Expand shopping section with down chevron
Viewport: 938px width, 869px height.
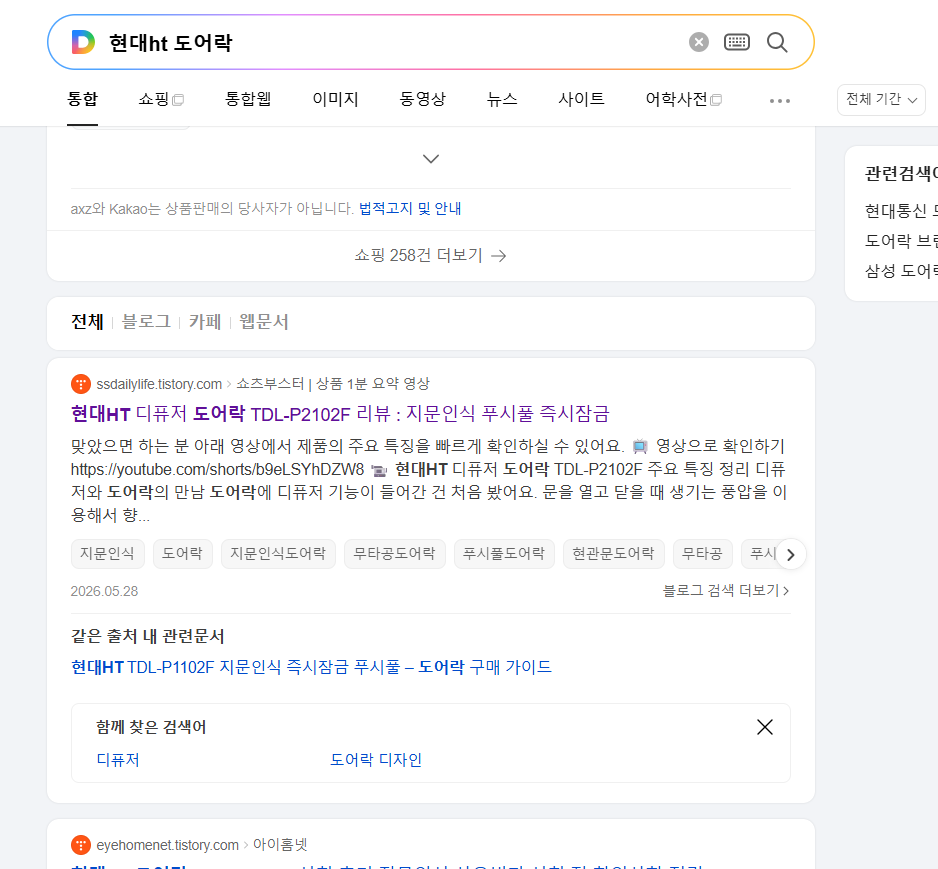point(431,159)
